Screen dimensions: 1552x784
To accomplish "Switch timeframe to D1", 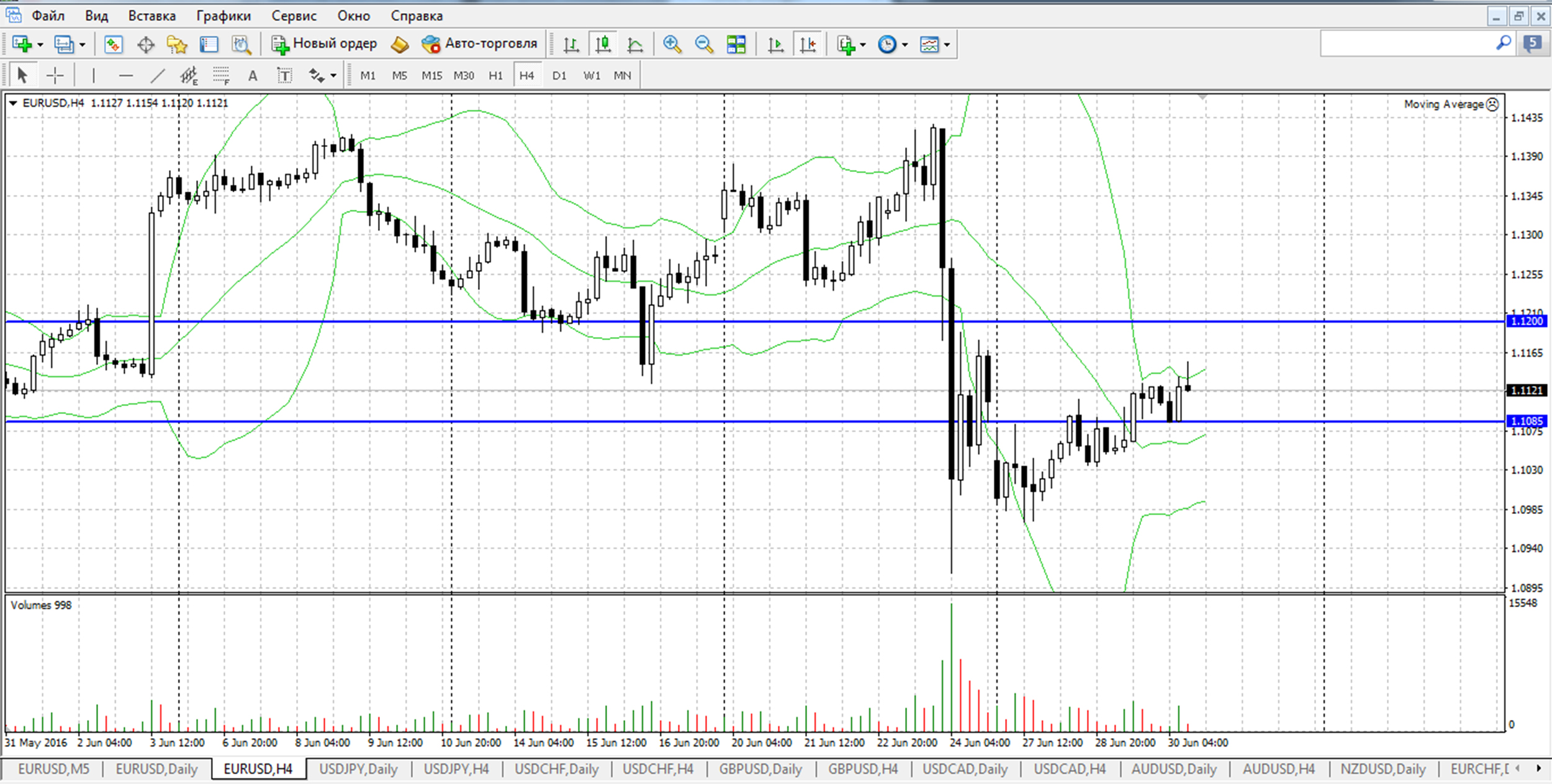I will coord(559,76).
